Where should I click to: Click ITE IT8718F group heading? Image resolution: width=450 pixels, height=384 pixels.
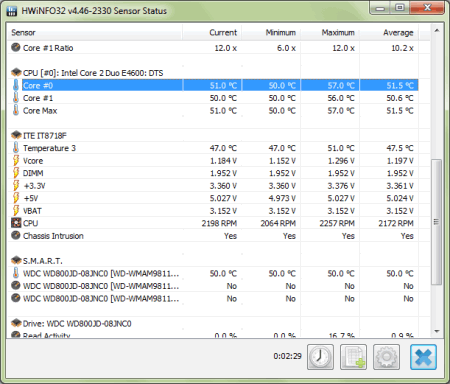45,136
